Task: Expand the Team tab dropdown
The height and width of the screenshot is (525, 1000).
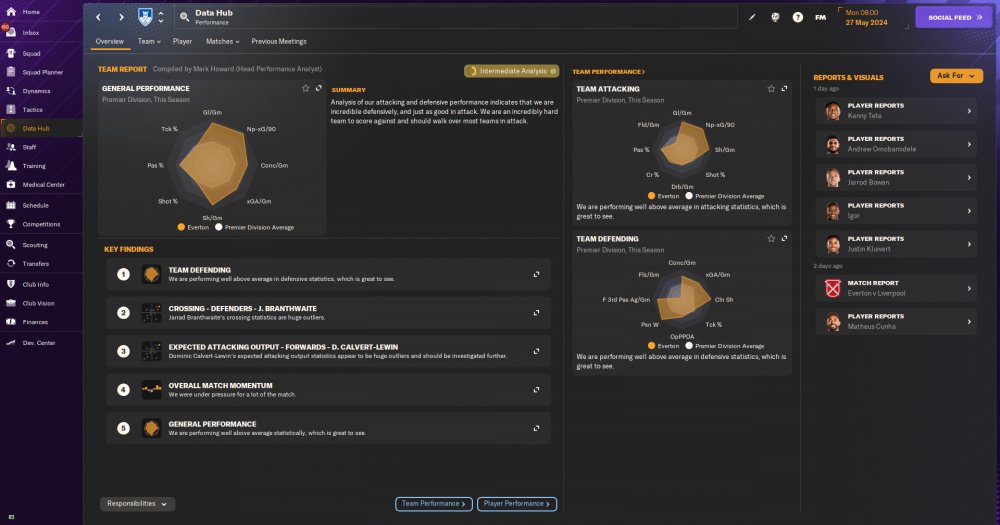Action: [149, 41]
